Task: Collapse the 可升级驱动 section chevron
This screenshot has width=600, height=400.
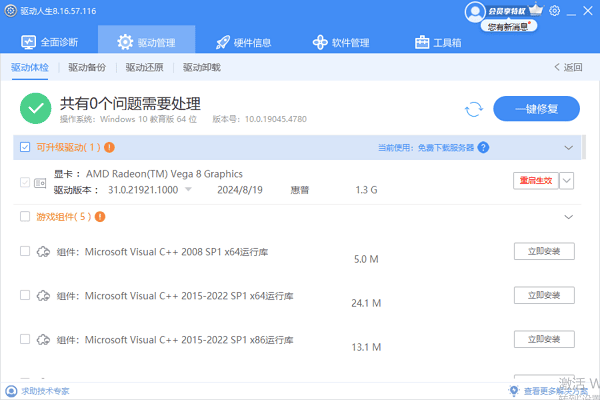Action: pos(569,148)
